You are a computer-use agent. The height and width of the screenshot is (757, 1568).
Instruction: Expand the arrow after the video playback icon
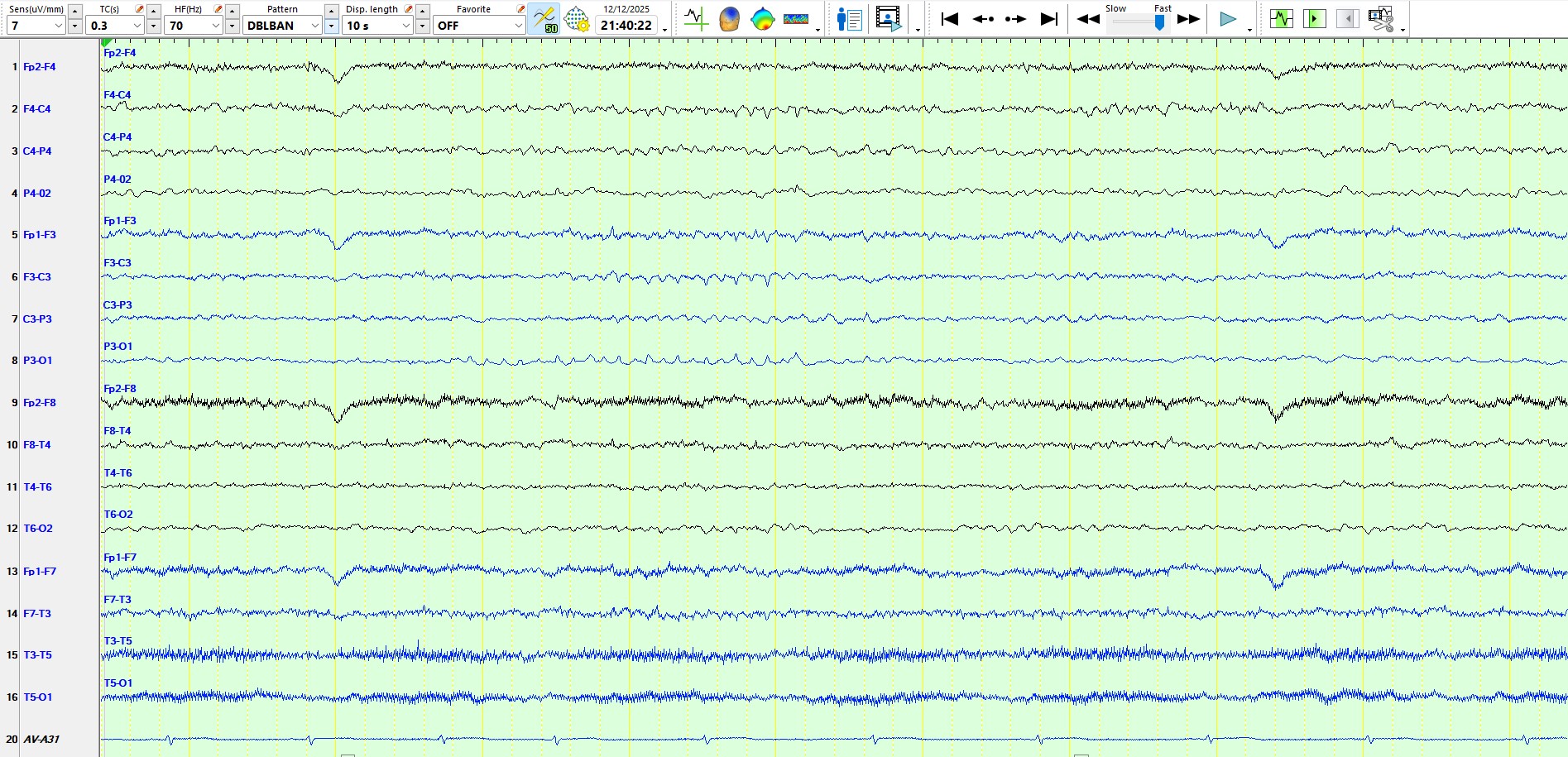point(918,31)
